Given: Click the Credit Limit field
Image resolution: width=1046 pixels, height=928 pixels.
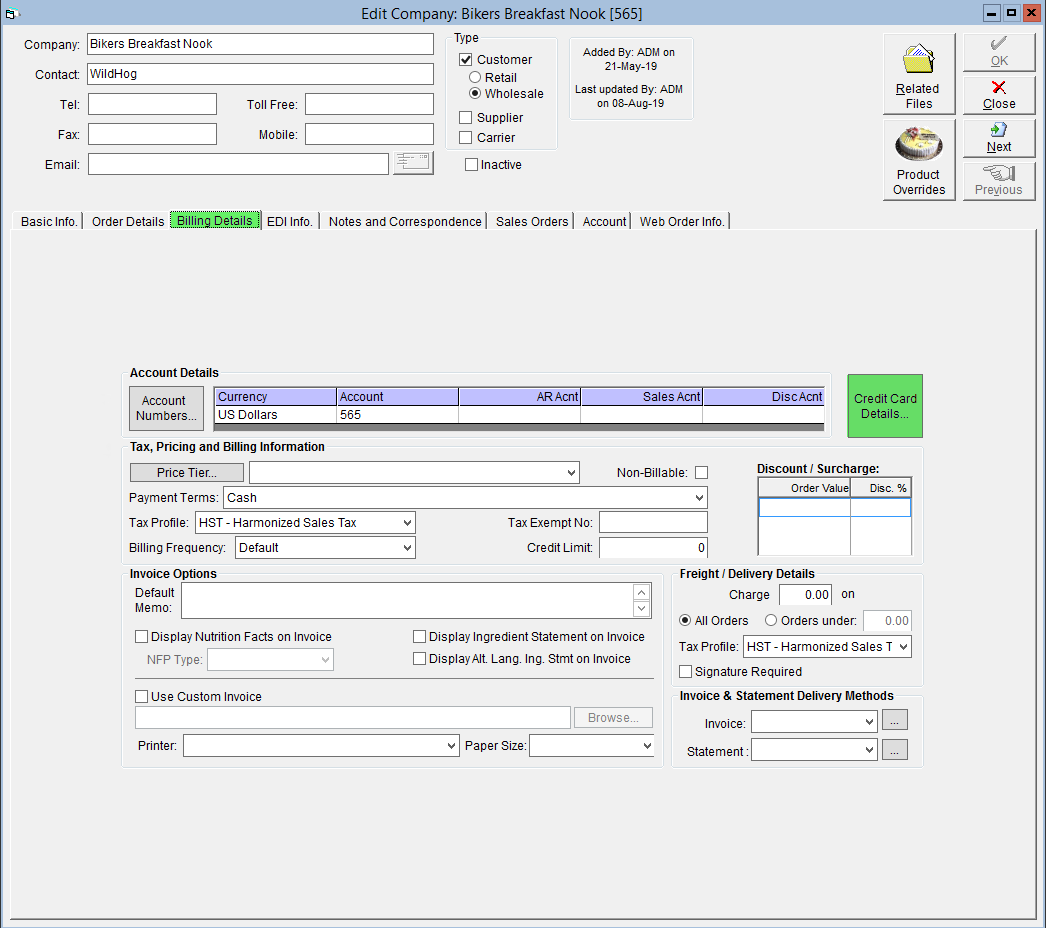Looking at the screenshot, I should (x=653, y=548).
